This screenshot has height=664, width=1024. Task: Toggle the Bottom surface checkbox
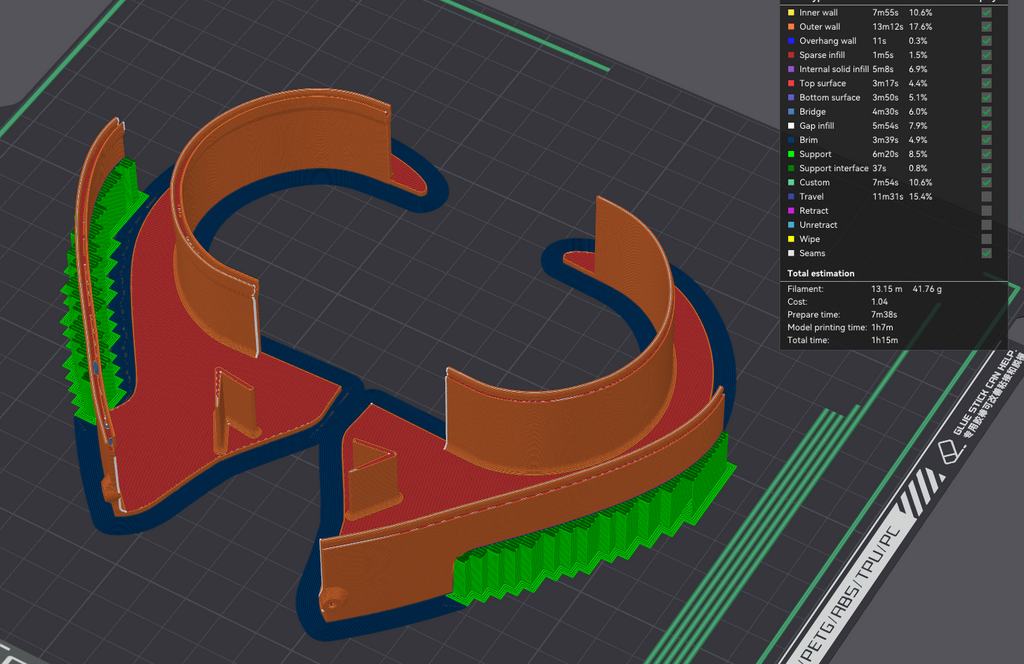[x=986, y=97]
